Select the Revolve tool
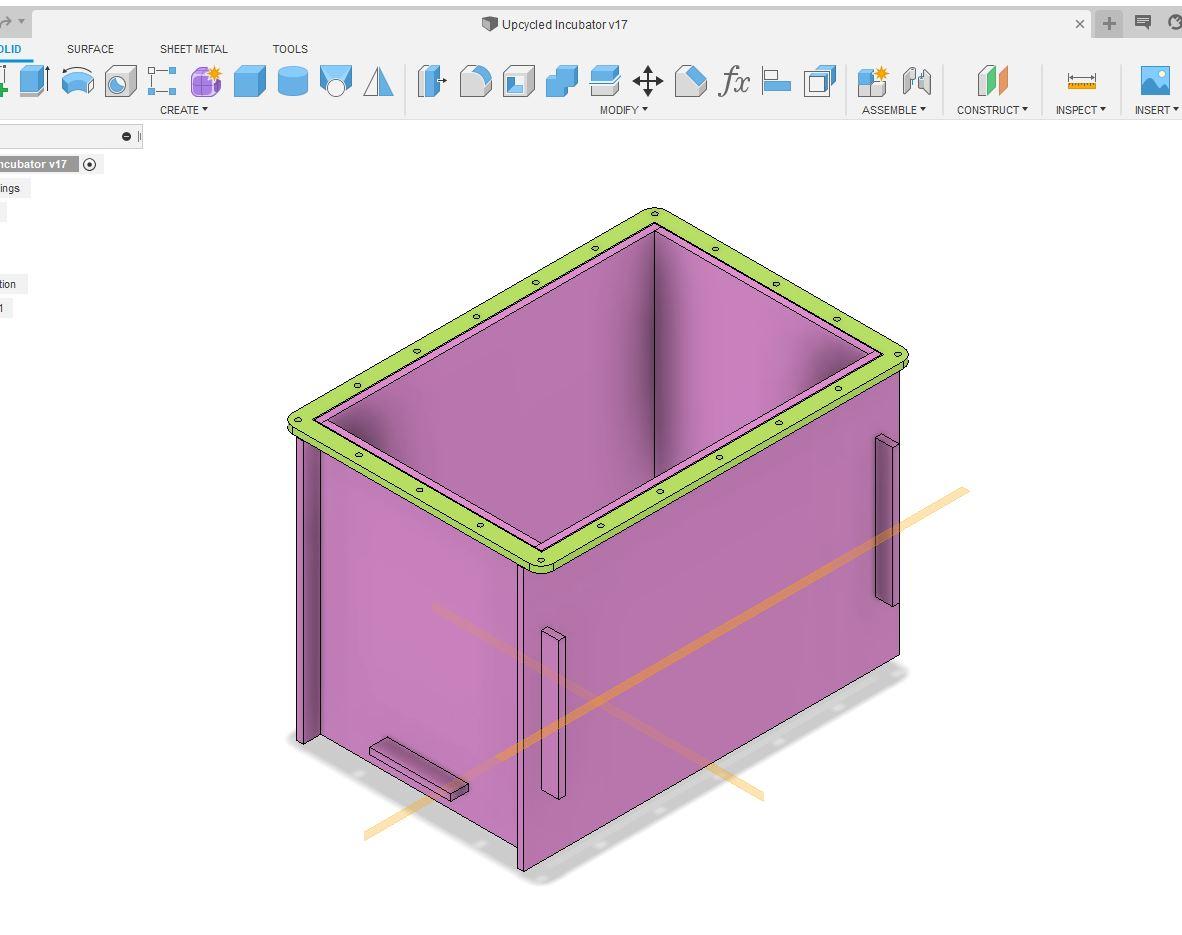 tap(78, 81)
